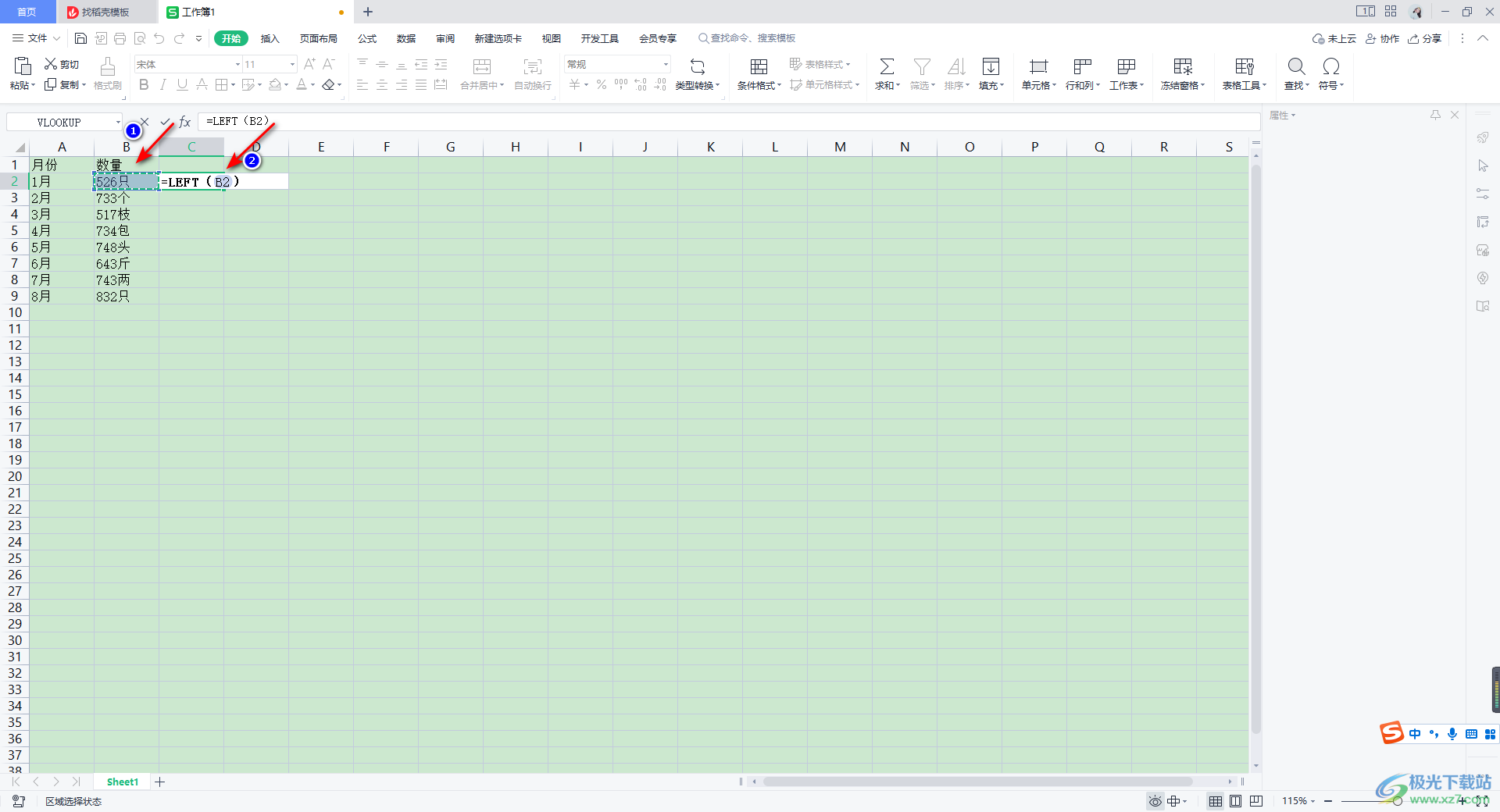Click the Print icon in quick toolbar
Screen dimensions: 1500x812
[120, 38]
